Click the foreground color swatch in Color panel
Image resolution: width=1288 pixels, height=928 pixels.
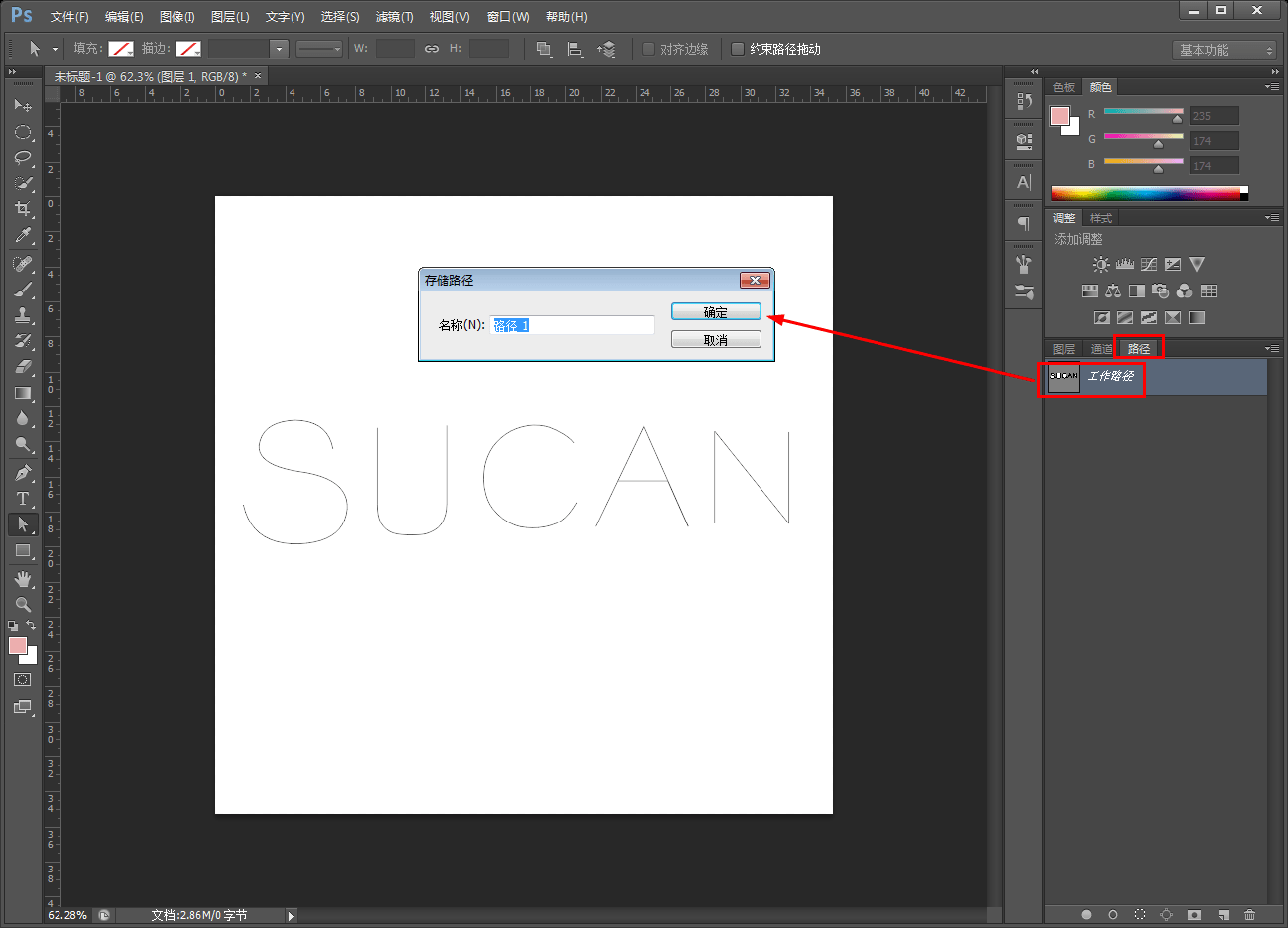1060,116
